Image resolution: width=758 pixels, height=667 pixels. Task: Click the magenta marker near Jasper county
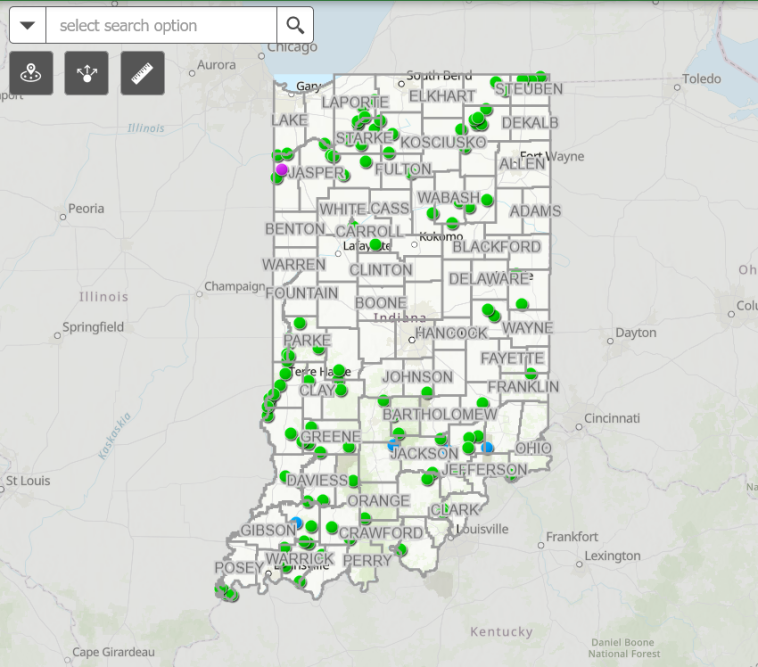point(282,170)
